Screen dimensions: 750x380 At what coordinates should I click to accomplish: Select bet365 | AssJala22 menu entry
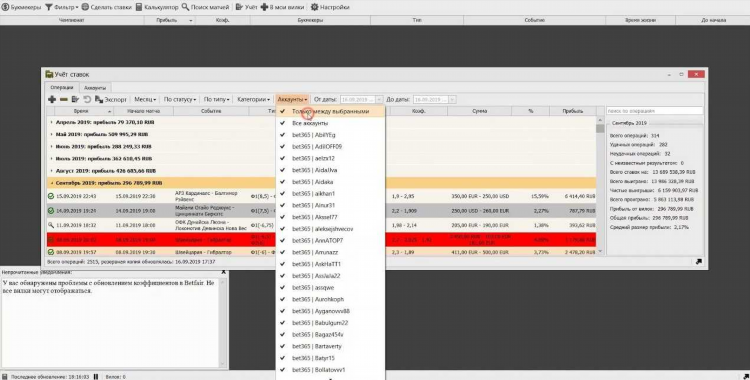point(330,276)
